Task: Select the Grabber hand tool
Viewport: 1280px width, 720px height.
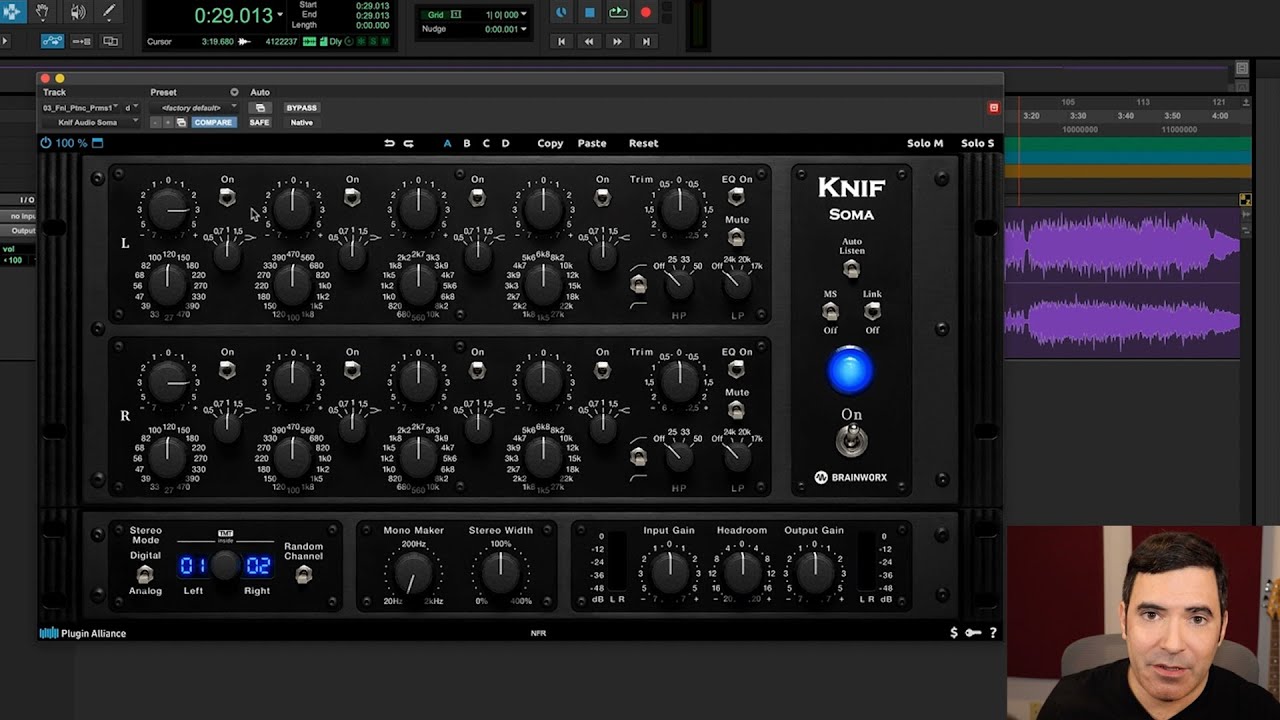Action: (x=43, y=12)
